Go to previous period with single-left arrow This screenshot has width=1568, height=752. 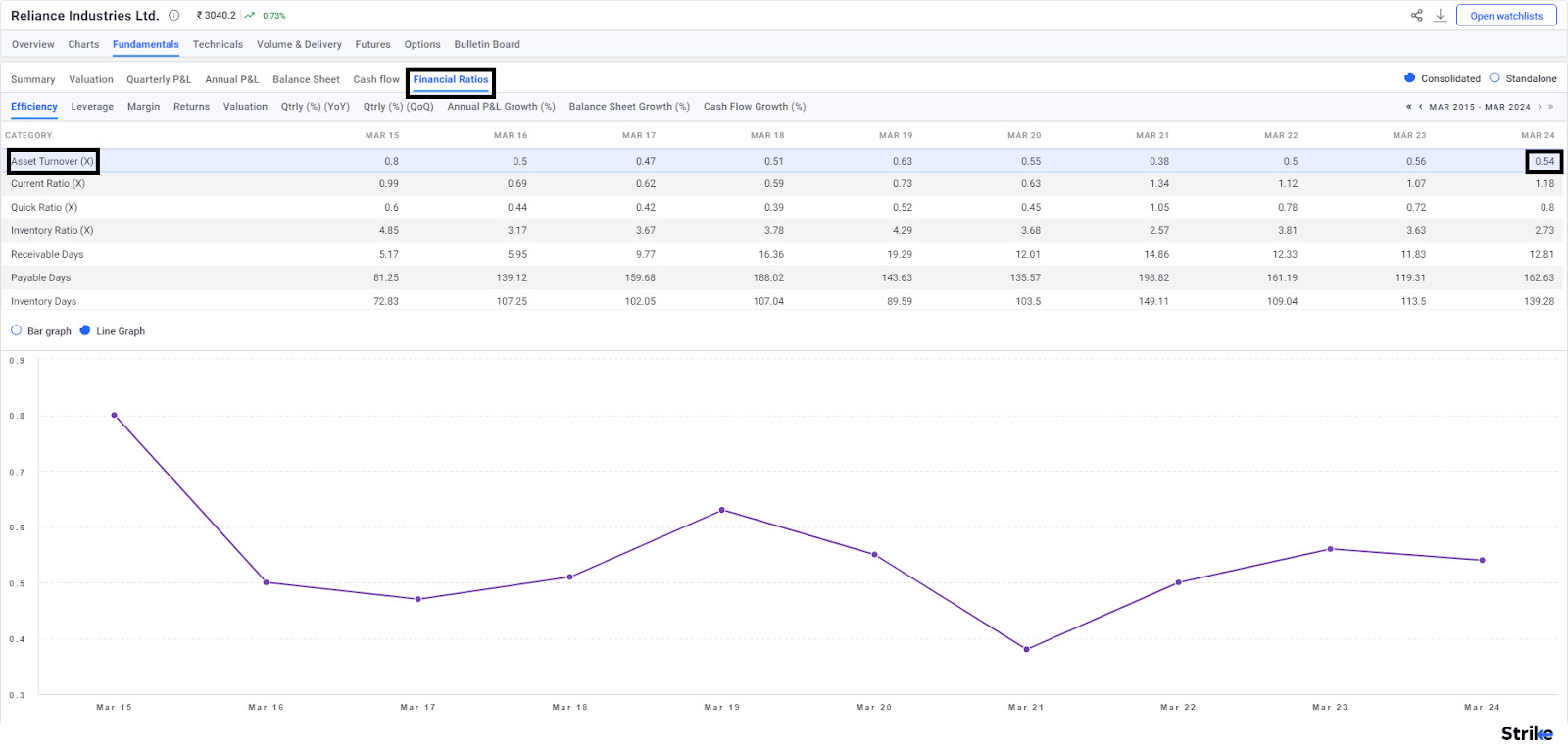(1420, 107)
